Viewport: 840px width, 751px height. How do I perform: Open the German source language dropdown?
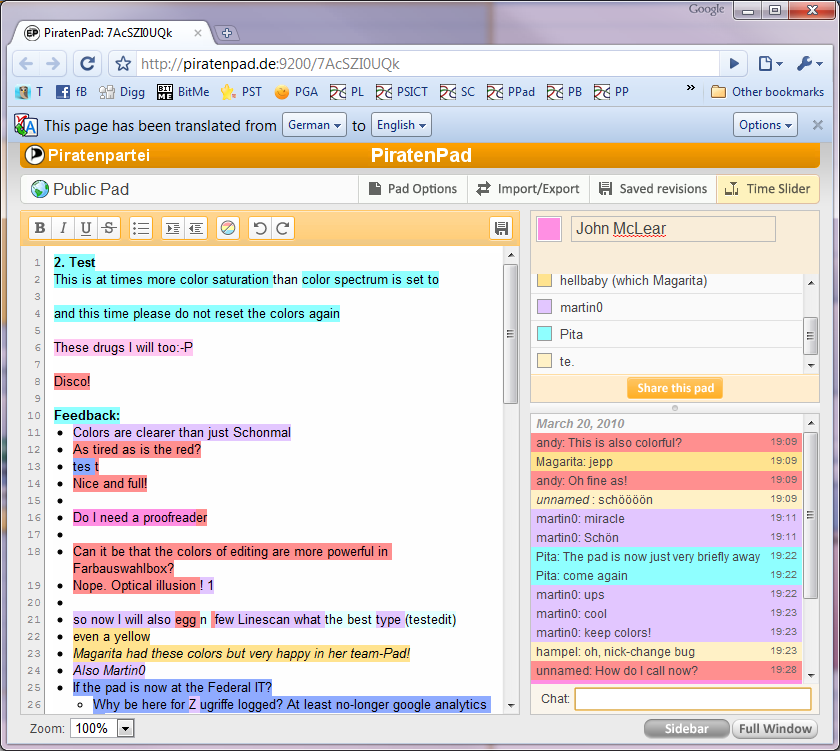[314, 125]
